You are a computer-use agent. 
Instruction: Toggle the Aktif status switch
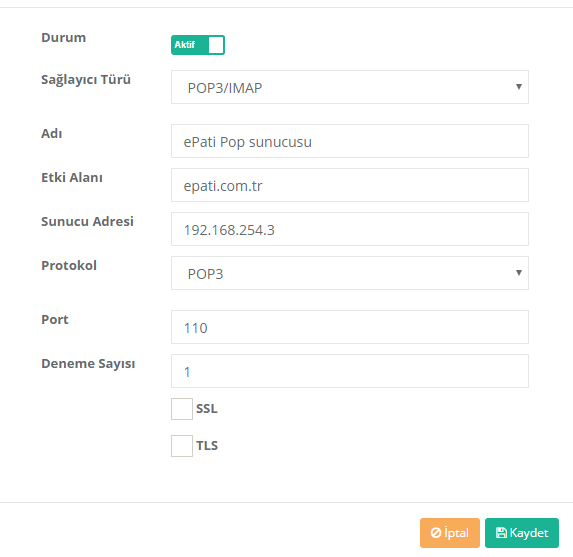[x=198, y=45]
